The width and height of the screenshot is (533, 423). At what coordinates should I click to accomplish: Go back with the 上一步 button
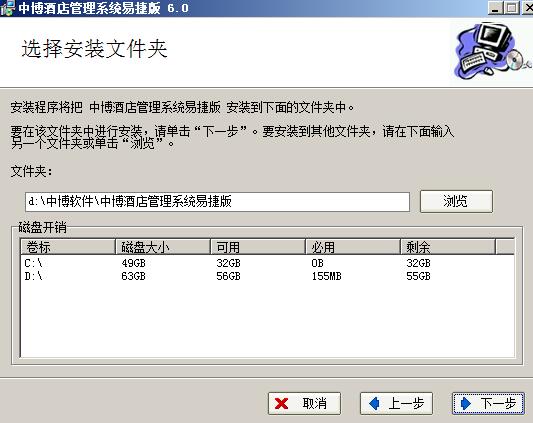pos(396,404)
